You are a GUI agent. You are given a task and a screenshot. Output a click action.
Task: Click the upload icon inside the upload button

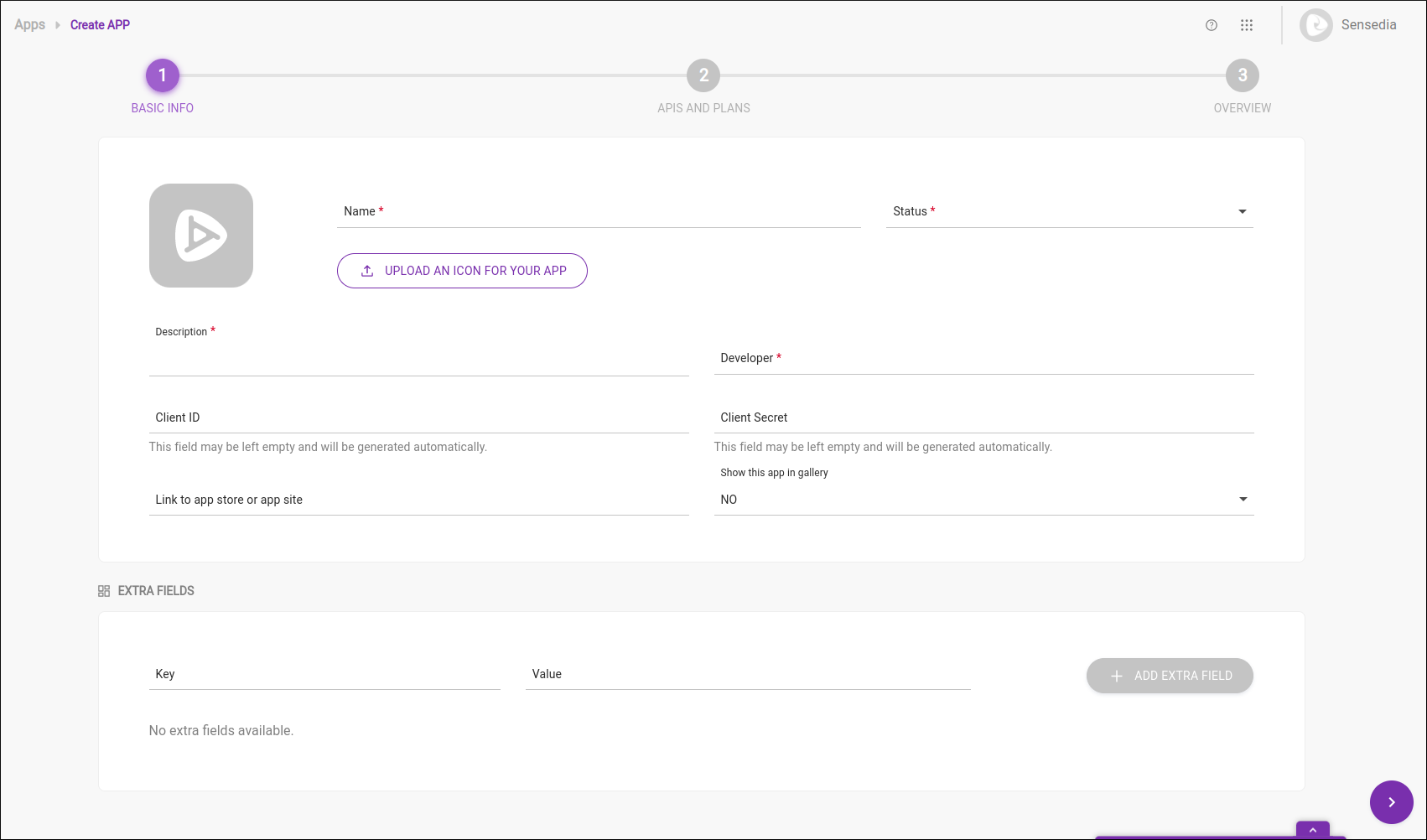click(366, 270)
